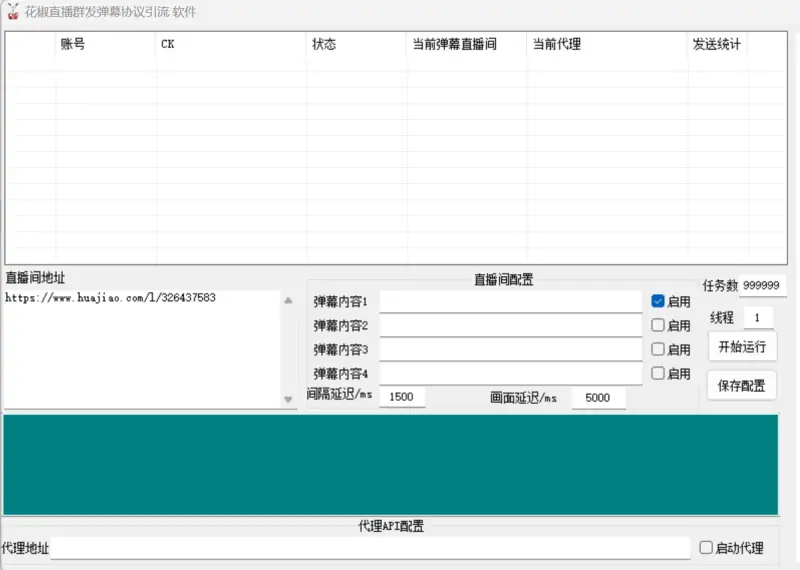
Task: Click the 发送统计 column header
Action: [717, 45]
